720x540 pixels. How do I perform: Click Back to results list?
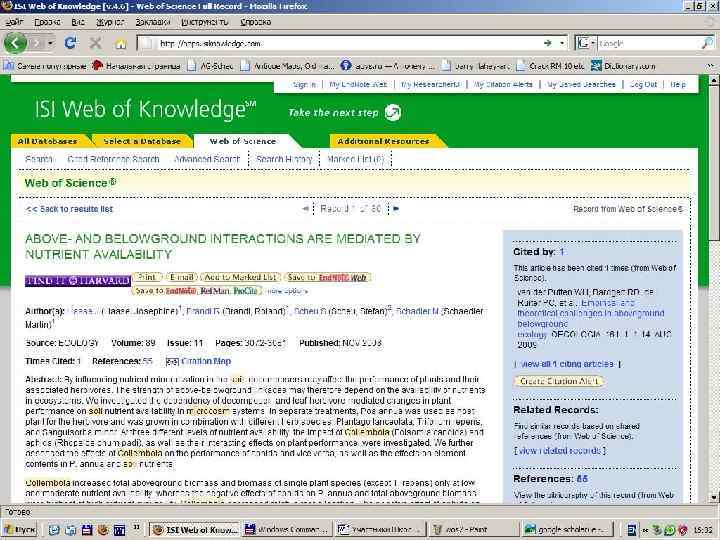[x=69, y=209]
